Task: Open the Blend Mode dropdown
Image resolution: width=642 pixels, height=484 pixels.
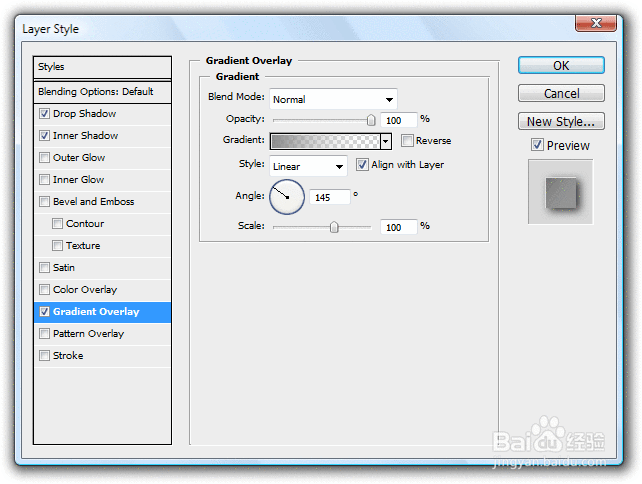Action: (333, 99)
